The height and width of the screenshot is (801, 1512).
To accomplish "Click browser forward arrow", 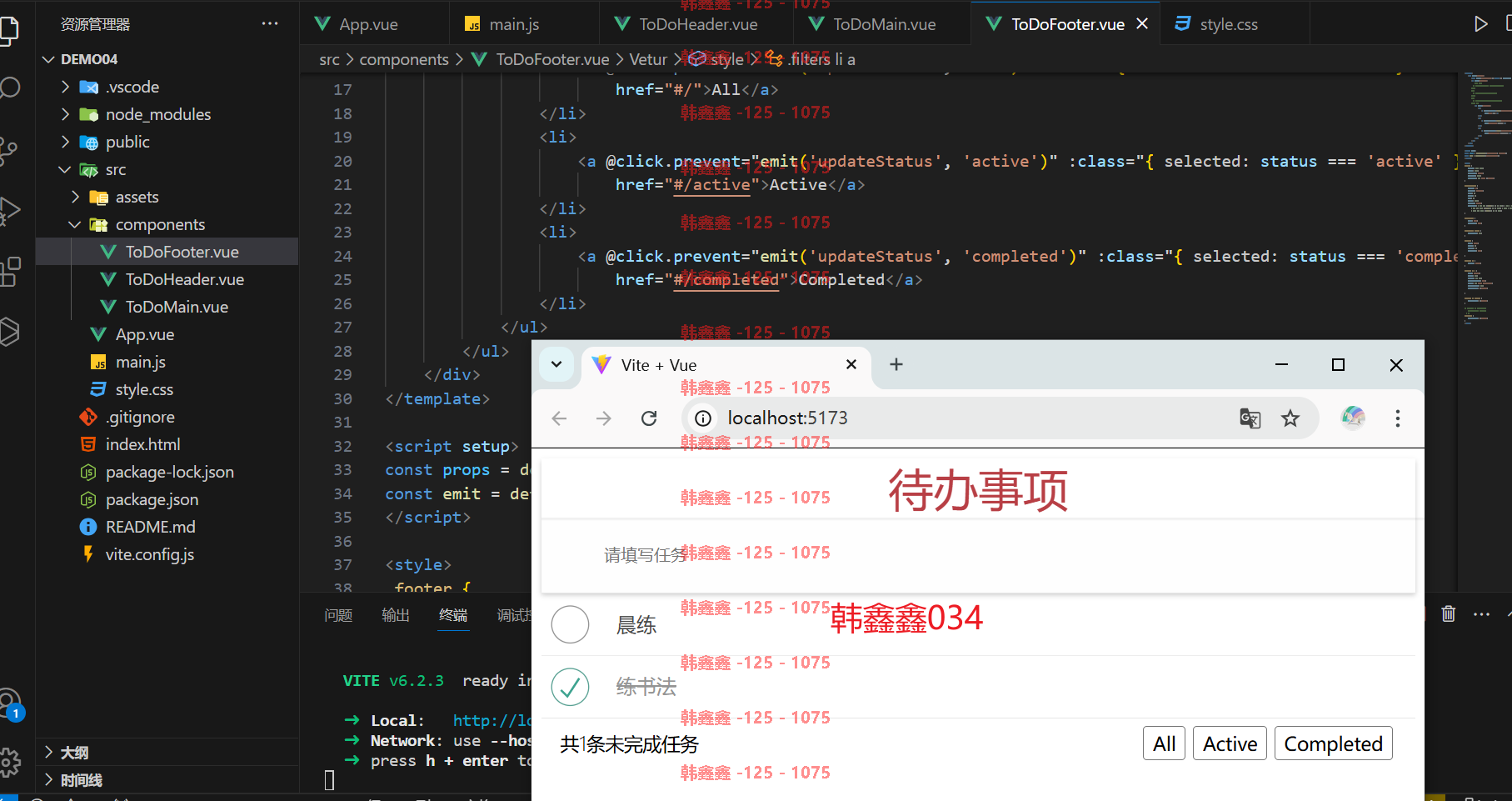I will tap(604, 418).
